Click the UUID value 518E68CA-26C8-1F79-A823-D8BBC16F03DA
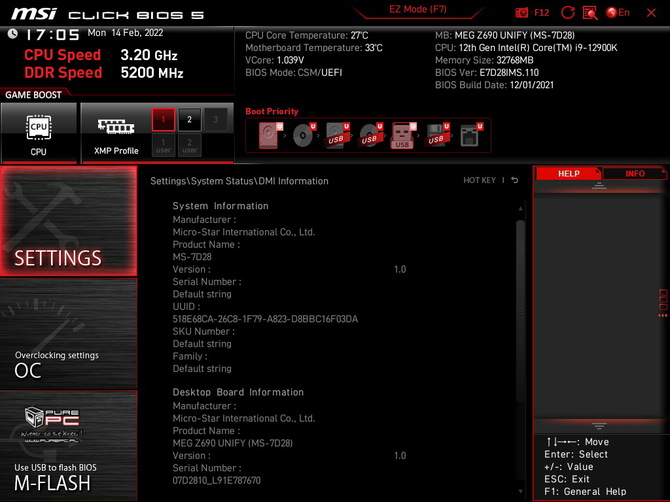The width and height of the screenshot is (670, 502). (x=265, y=319)
